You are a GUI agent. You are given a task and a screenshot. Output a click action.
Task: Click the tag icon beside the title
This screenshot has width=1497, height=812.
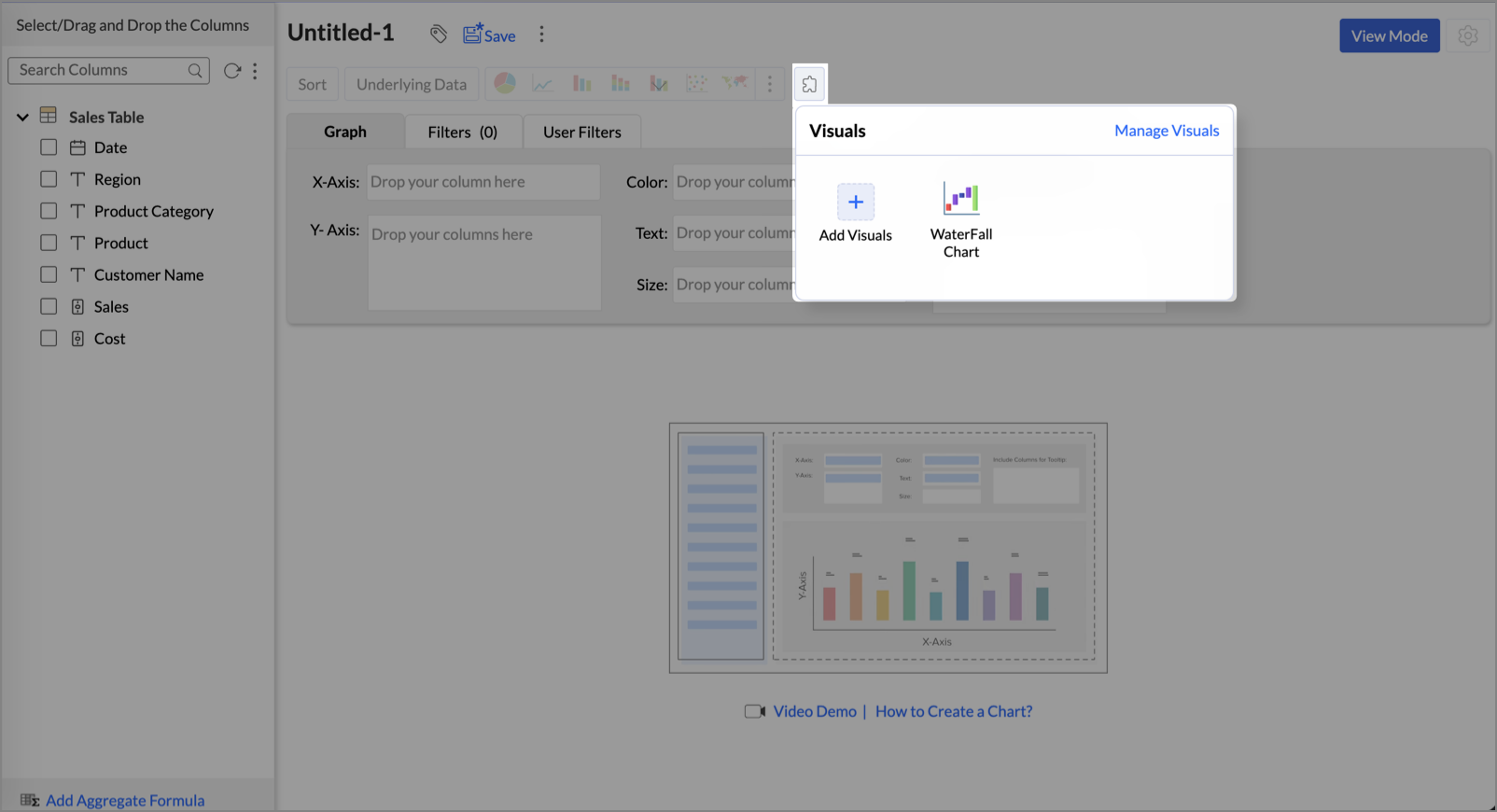pyautogui.click(x=439, y=35)
